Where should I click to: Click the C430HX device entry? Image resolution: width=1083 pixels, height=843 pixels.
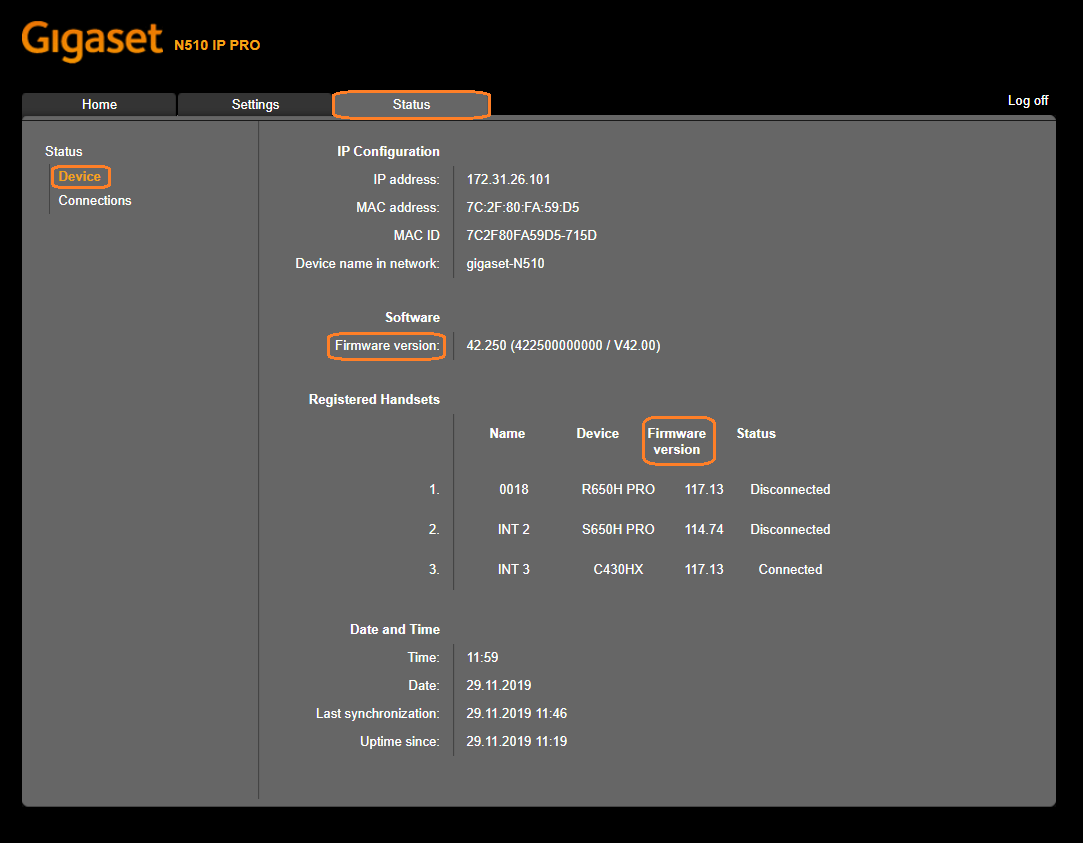tap(617, 570)
